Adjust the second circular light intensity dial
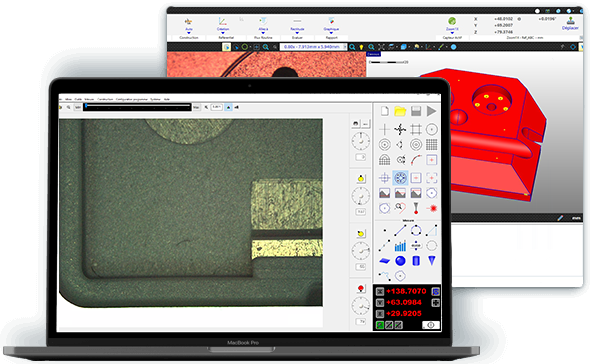The height and width of the screenshot is (364, 590). click(x=361, y=196)
